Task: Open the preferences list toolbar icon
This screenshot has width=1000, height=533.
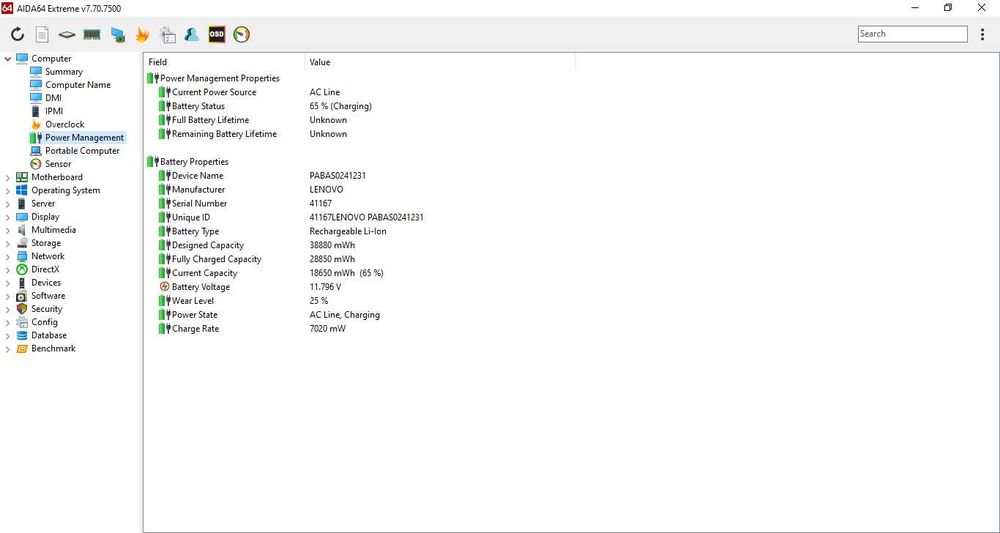Action: coord(168,34)
